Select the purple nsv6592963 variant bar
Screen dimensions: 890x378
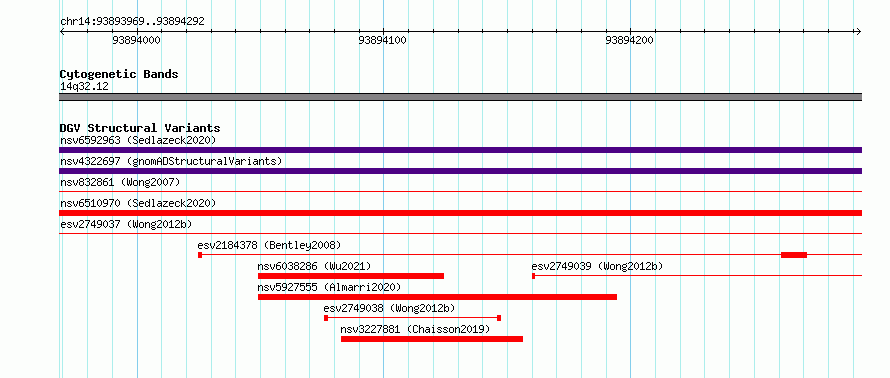point(460,150)
